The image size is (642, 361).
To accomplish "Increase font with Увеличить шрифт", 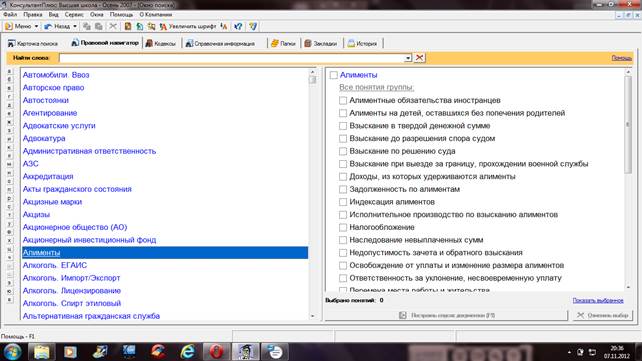I will (x=188, y=26).
